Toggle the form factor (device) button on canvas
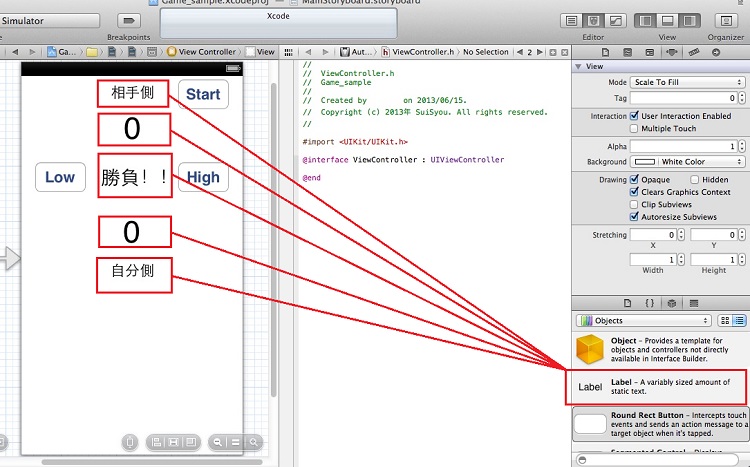Viewport: 750px width, 467px height. coord(130,443)
